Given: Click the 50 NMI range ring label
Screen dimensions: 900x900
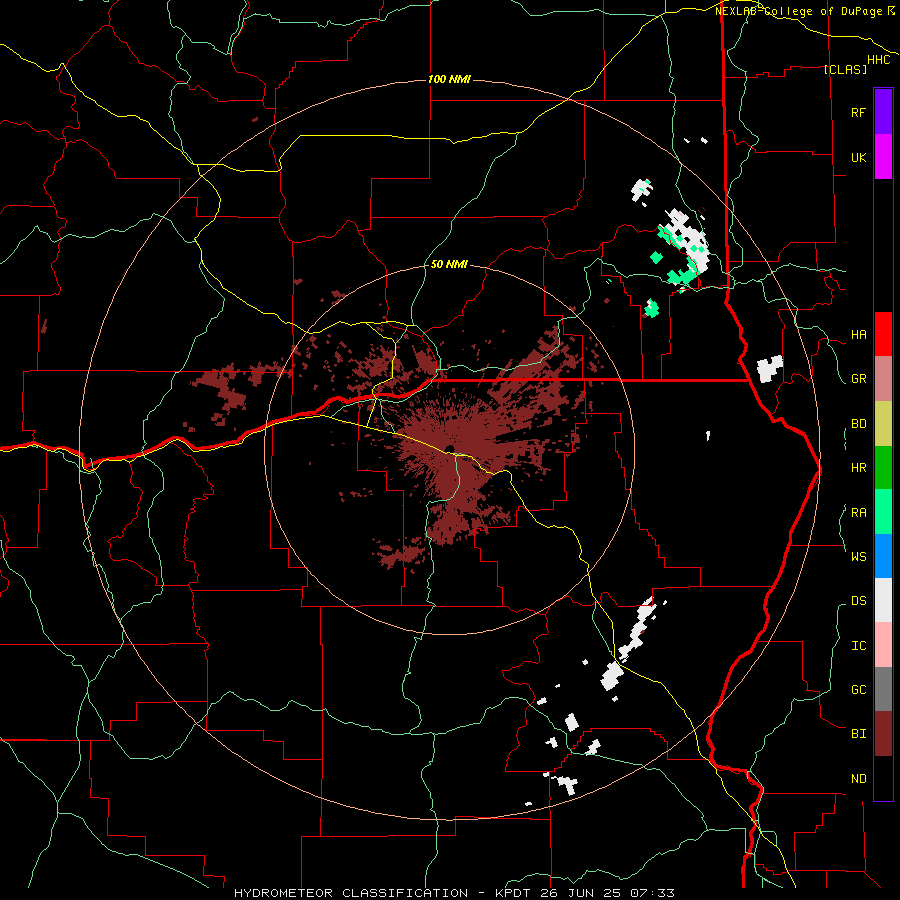Looking at the screenshot, I should tap(449, 264).
